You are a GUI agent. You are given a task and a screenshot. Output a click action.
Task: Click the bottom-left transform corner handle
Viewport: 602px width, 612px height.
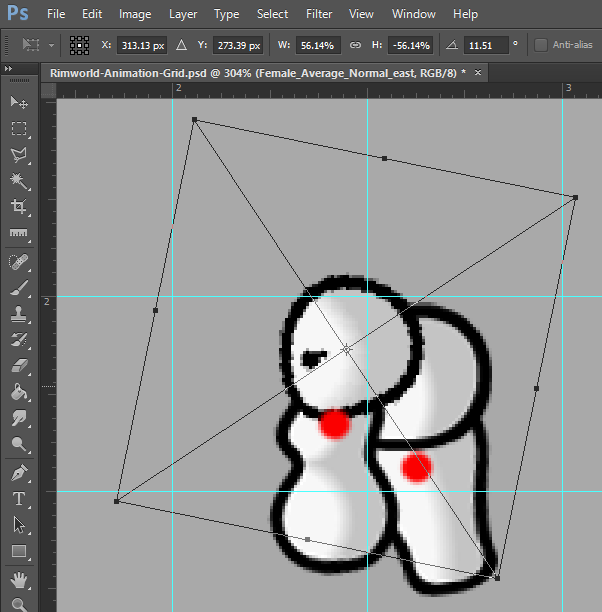116,501
